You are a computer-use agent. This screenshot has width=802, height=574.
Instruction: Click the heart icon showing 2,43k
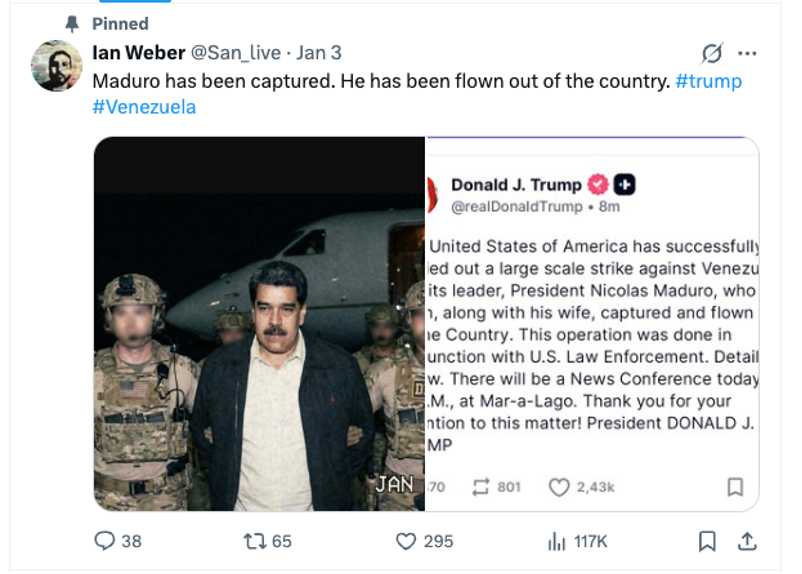tap(559, 487)
